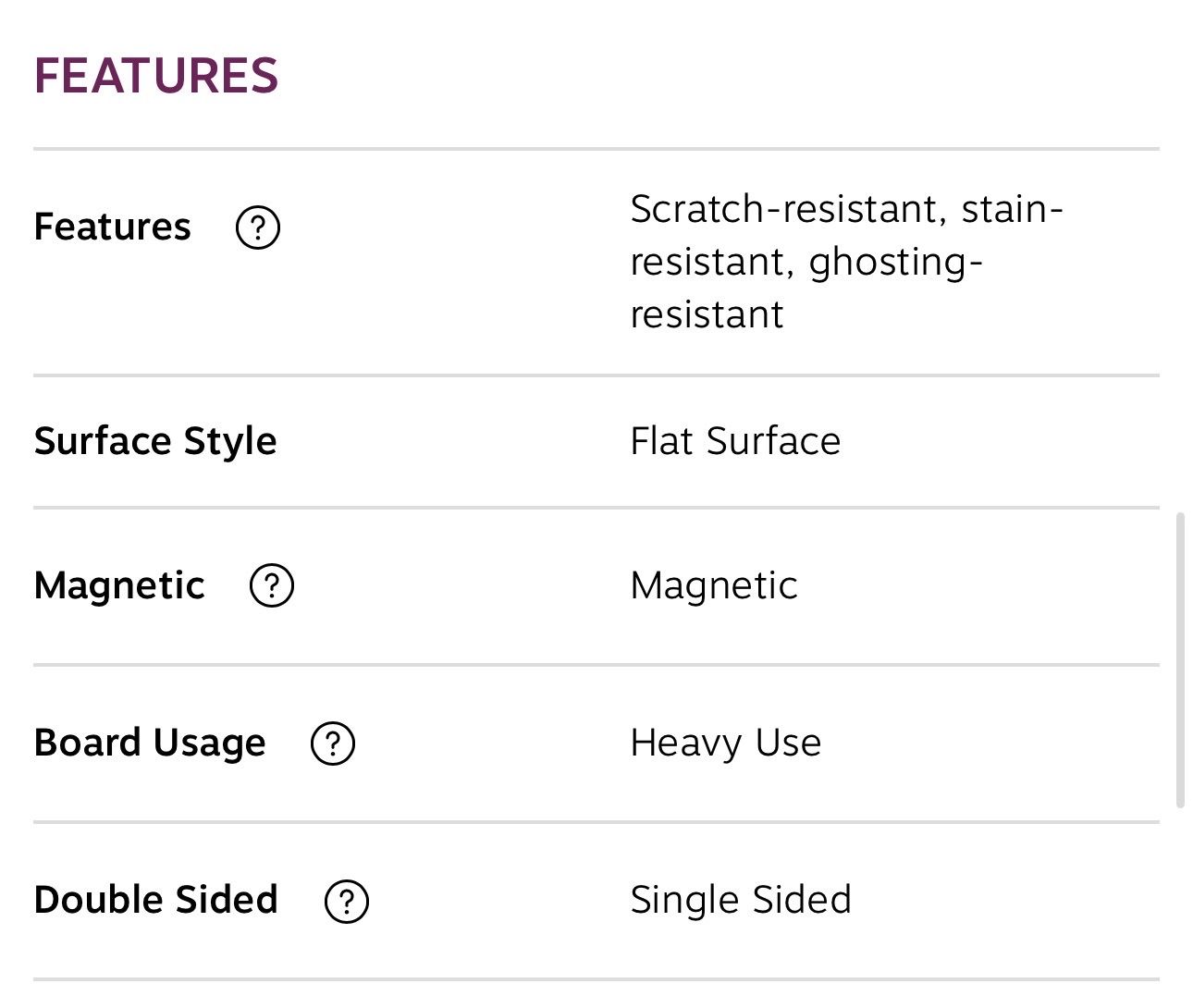Click the help icon beside Features
This screenshot has width=1193, height=1008.
[258, 227]
